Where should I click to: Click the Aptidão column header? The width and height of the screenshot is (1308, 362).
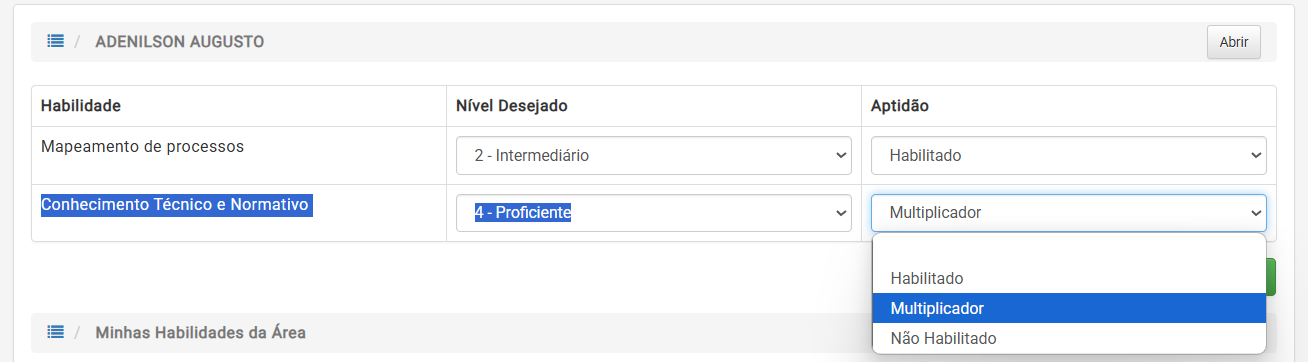coord(900,106)
